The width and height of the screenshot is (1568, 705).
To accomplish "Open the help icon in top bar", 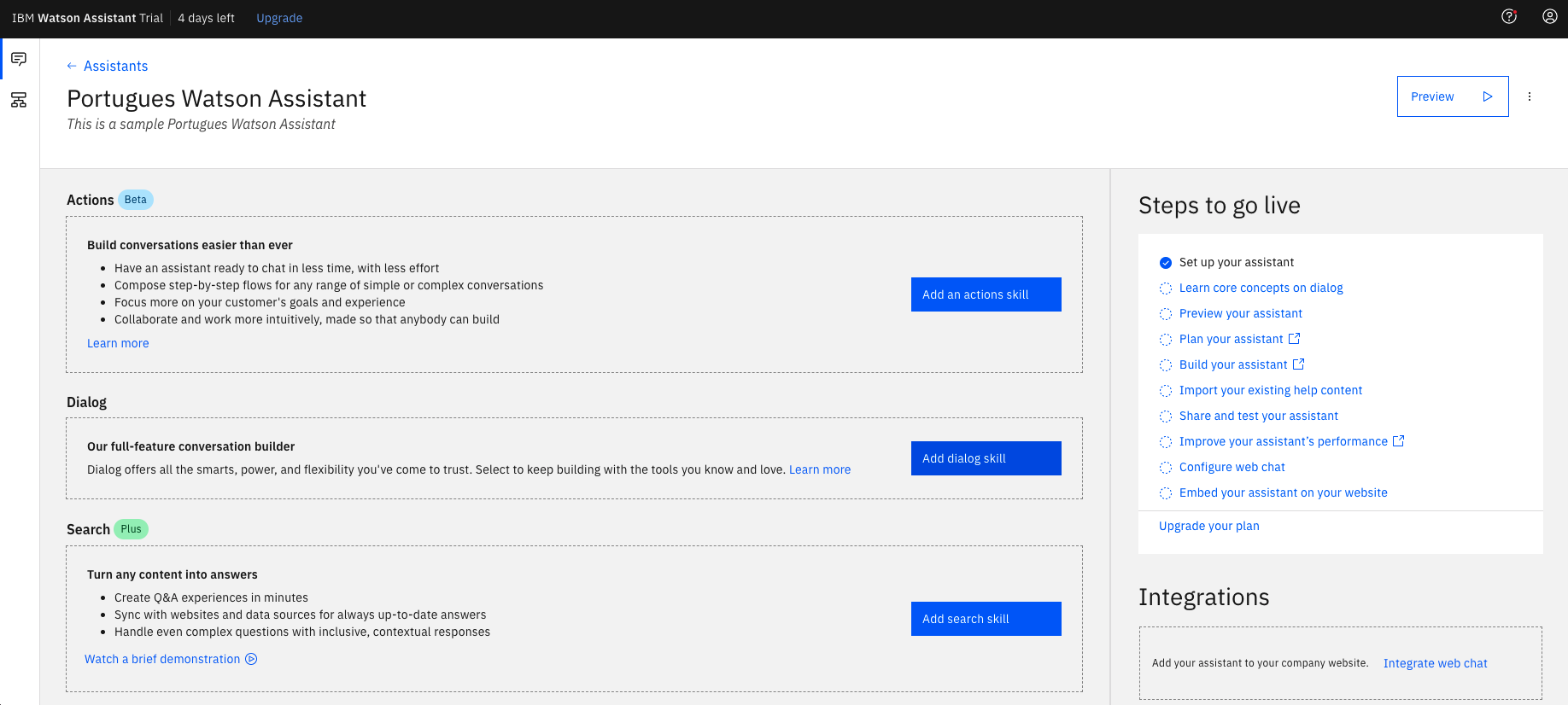I will click(x=1509, y=16).
